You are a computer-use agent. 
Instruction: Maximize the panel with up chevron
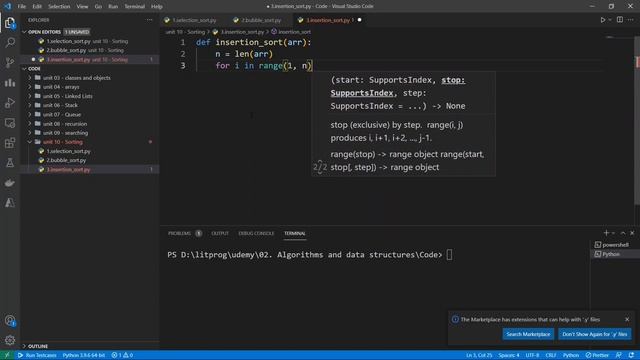623,233
